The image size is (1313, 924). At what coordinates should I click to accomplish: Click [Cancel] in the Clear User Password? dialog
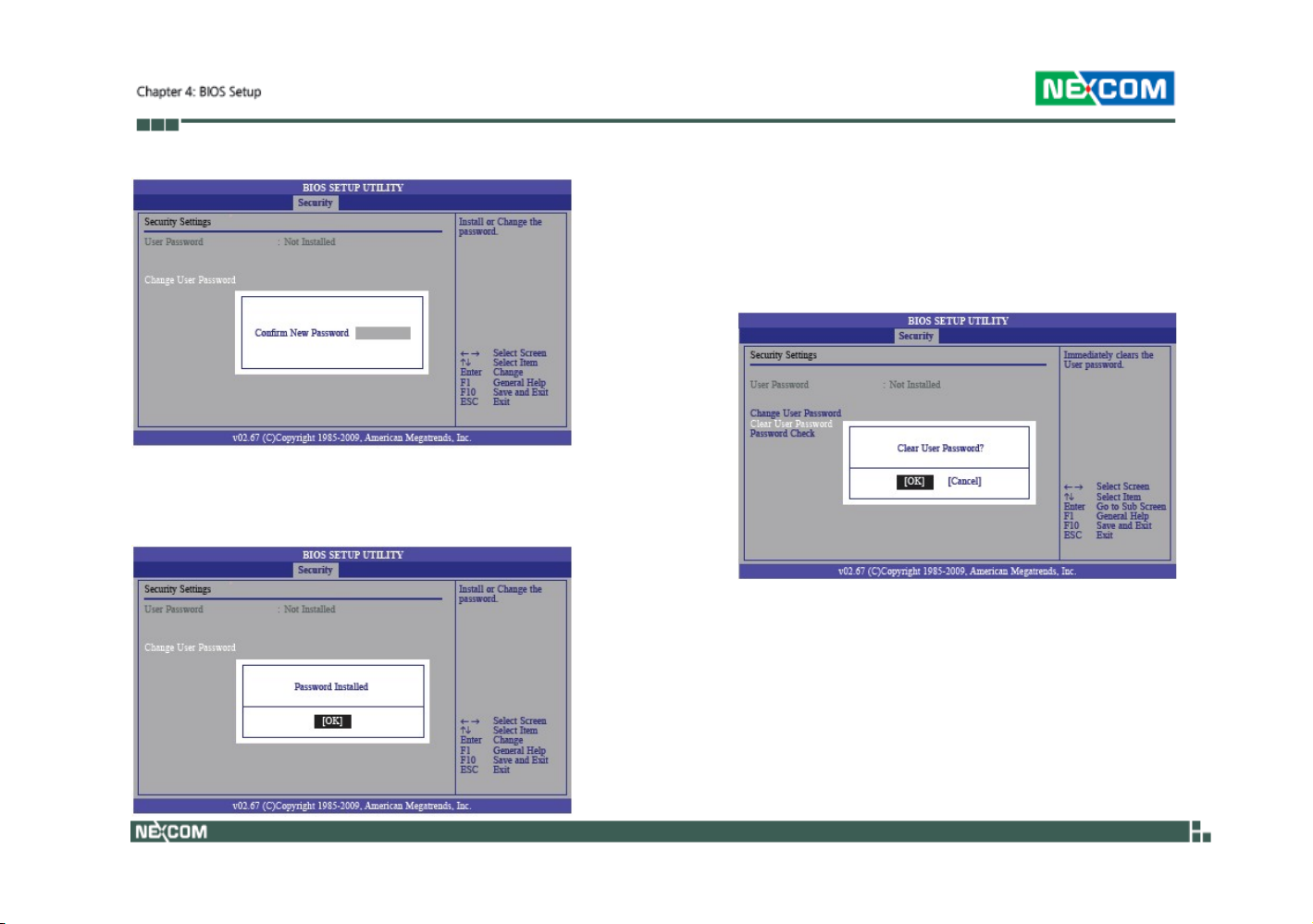(x=964, y=481)
